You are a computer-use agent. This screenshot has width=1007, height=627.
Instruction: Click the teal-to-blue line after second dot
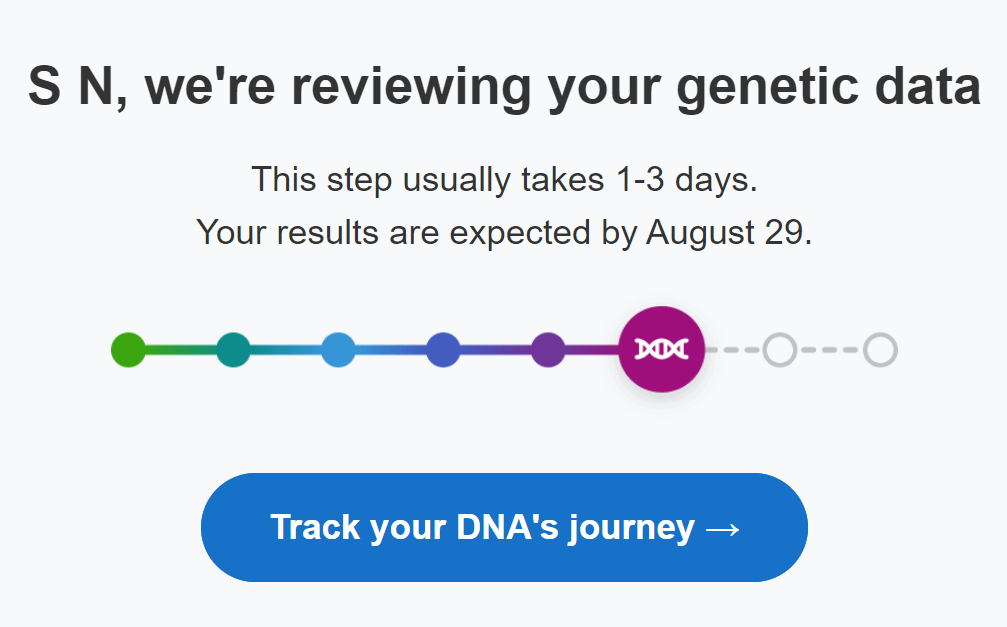(286, 350)
